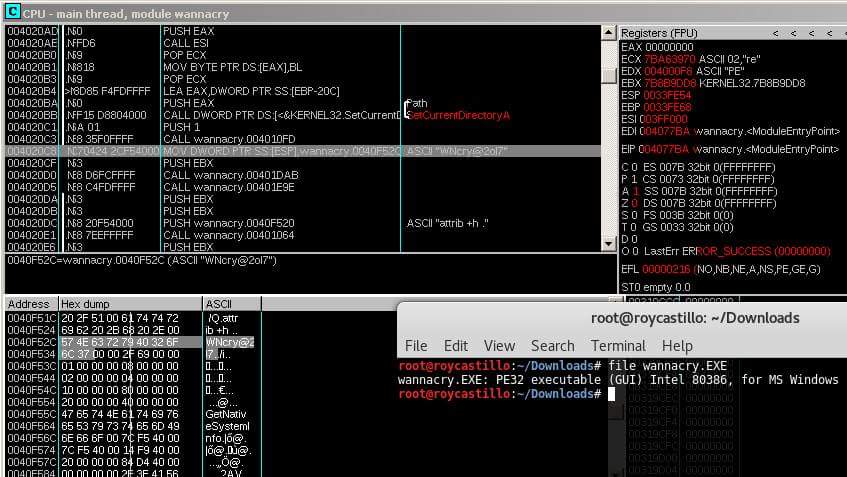Toggle the A auxiliary flag value
The width and height of the screenshot is (847, 477).
click(636, 191)
